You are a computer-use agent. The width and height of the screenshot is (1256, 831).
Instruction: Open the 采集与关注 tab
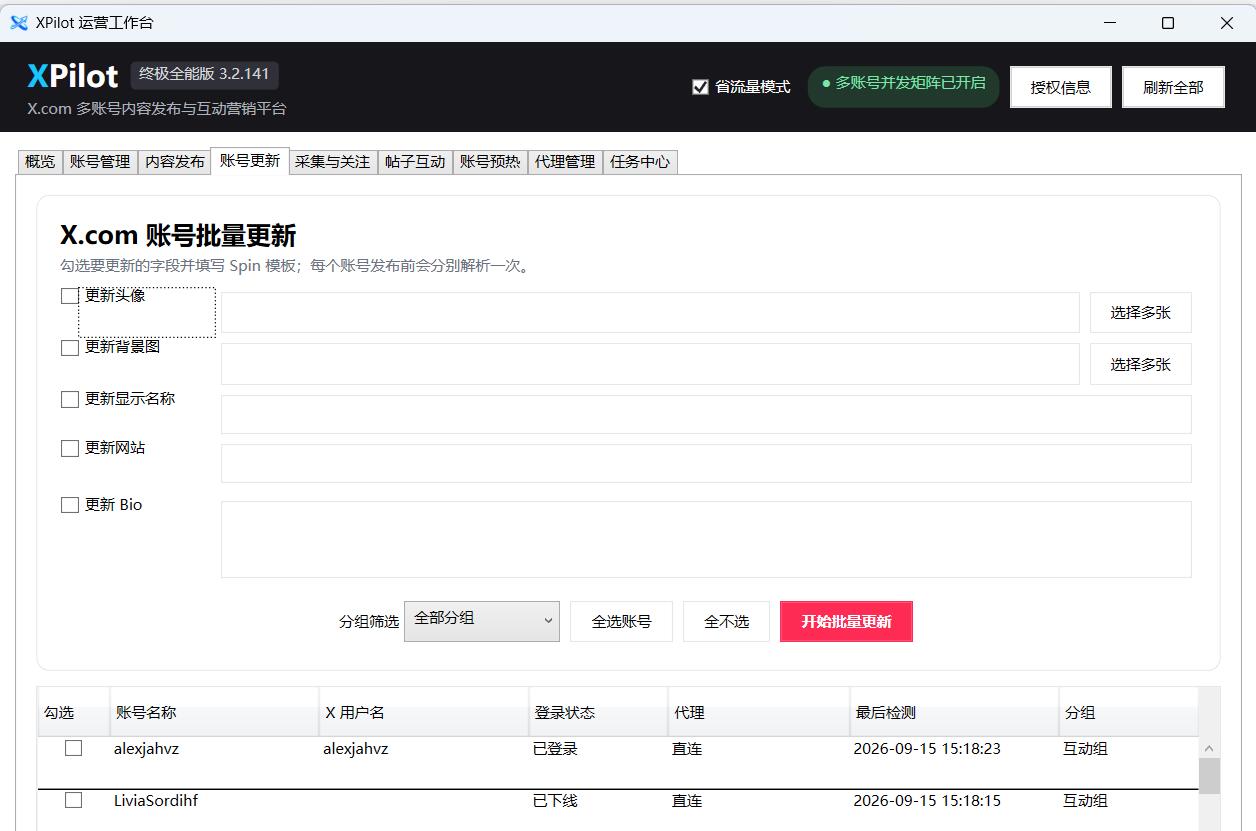pyautogui.click(x=333, y=161)
